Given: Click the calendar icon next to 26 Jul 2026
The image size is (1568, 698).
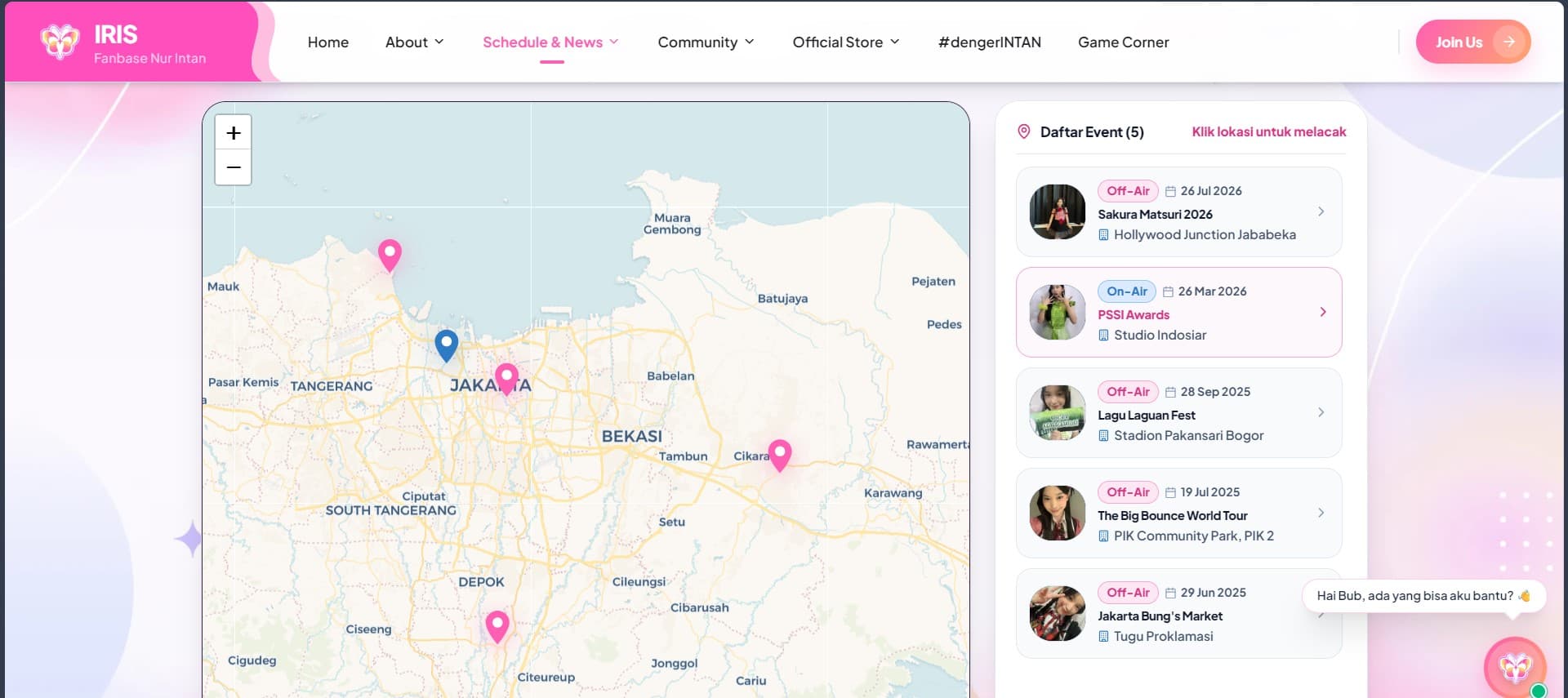Looking at the screenshot, I should tap(1170, 191).
